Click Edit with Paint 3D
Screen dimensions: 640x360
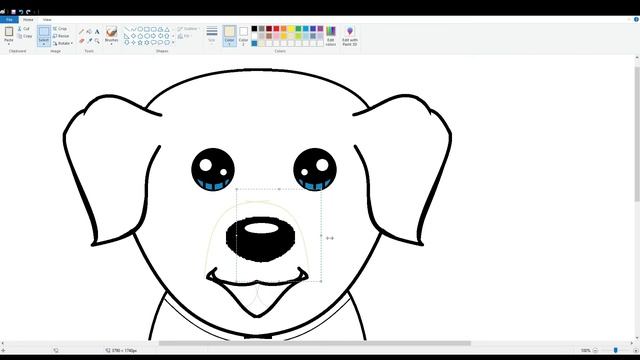coord(350,36)
